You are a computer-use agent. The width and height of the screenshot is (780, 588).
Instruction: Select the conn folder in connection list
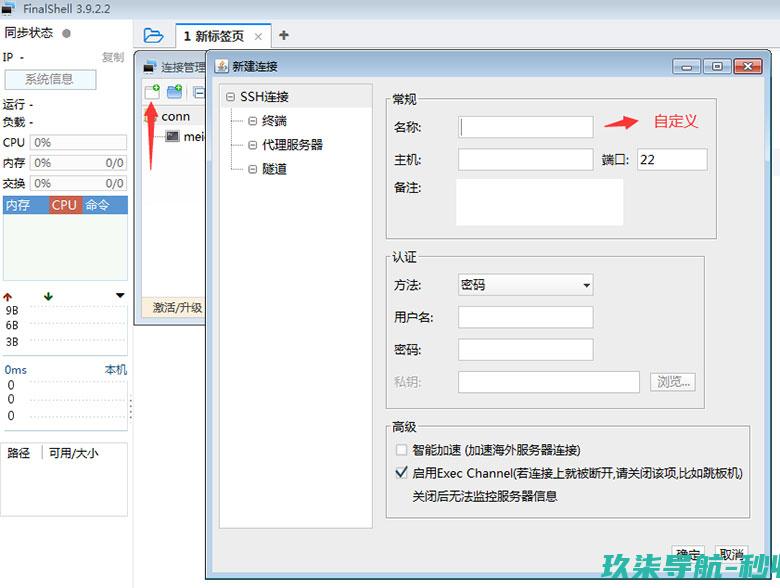(175, 116)
